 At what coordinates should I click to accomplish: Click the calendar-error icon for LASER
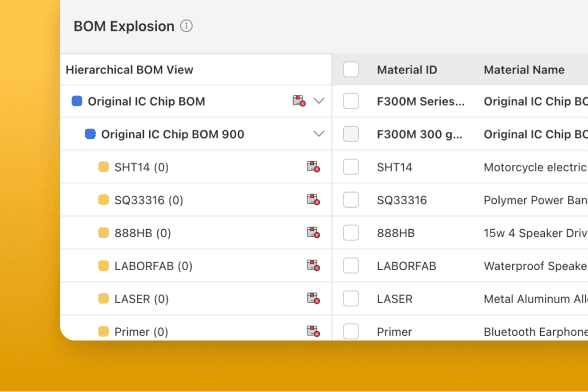pyautogui.click(x=313, y=299)
